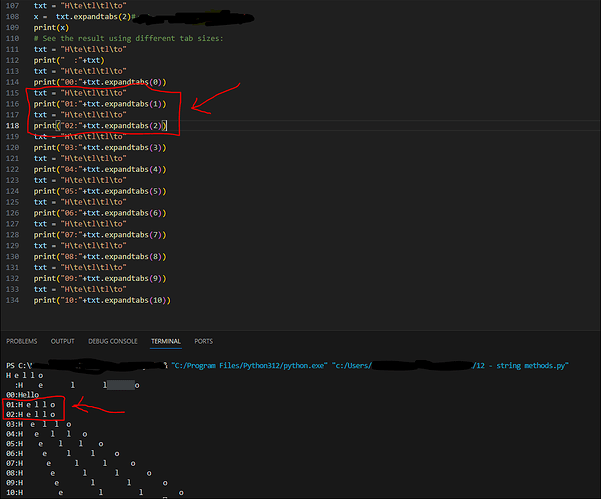Viewport: 601px width, 499px height.
Task: Click the line with expandtabs(0)
Action: (100, 82)
